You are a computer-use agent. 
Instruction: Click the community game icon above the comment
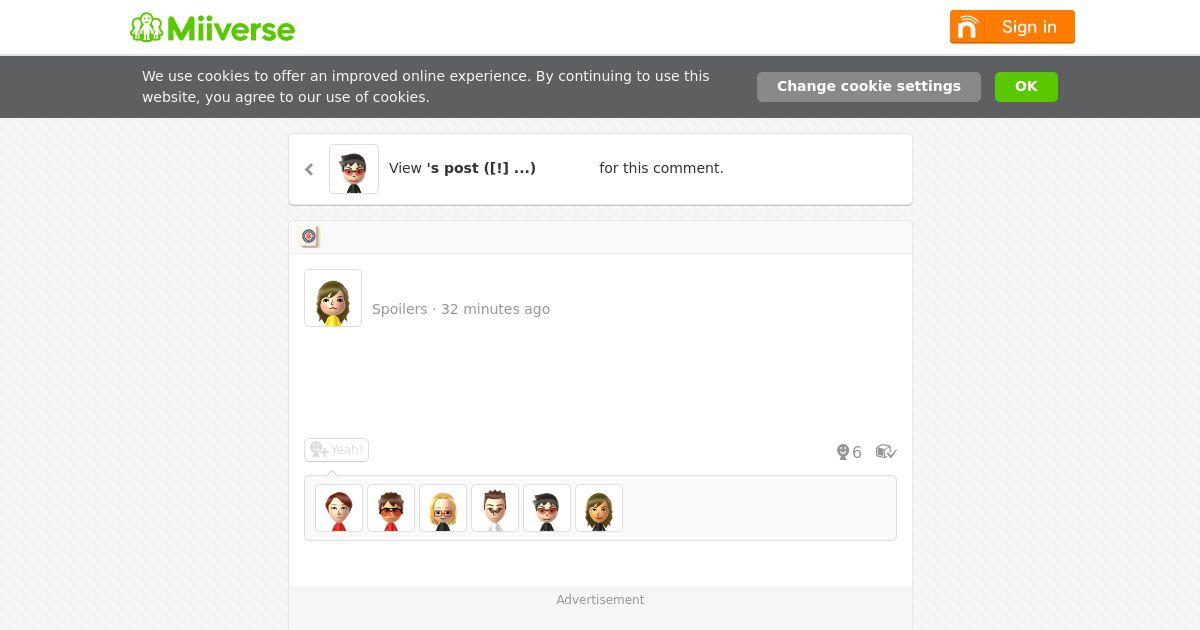click(x=310, y=237)
